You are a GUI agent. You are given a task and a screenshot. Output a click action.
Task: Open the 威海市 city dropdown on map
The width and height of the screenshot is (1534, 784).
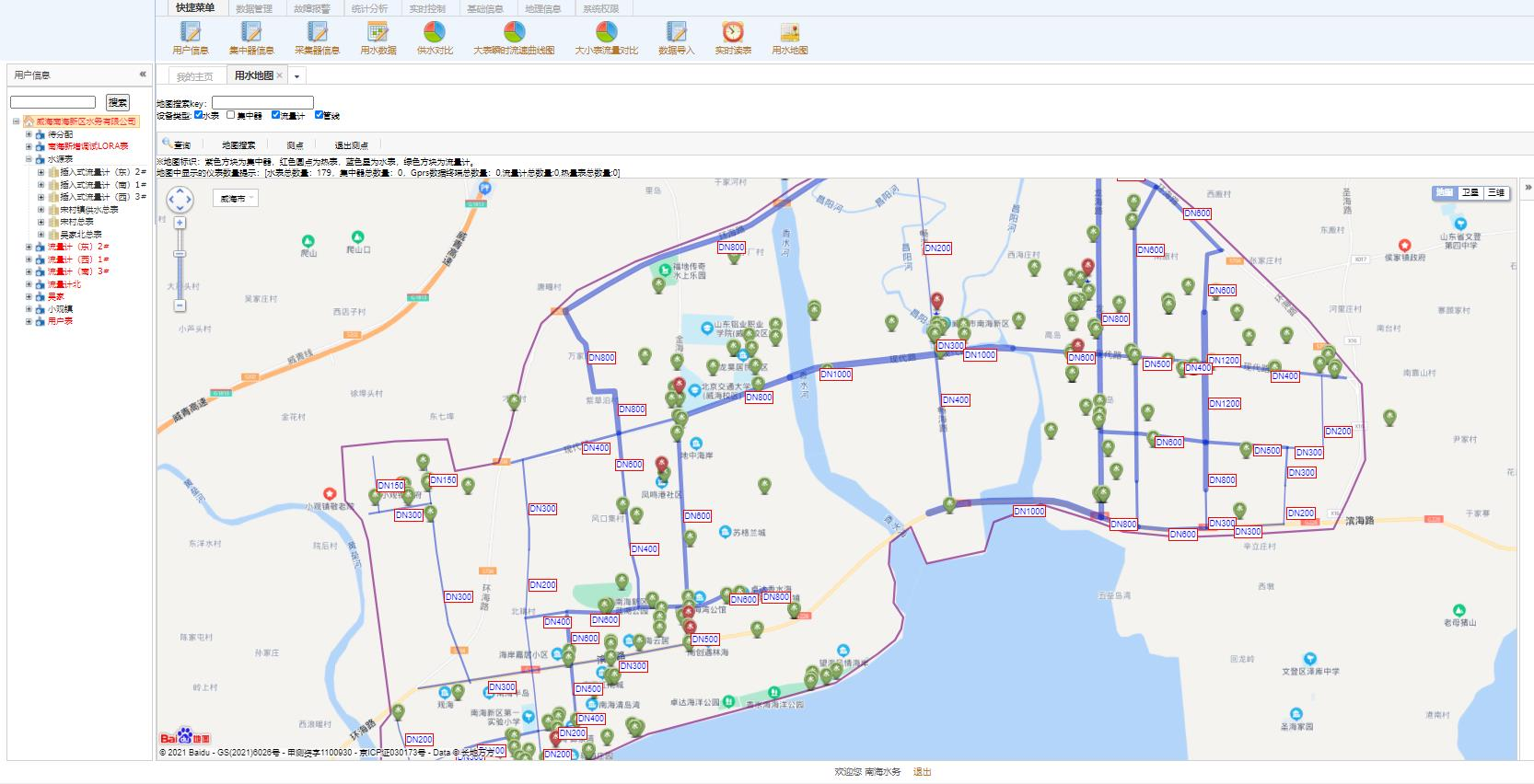[x=236, y=198]
